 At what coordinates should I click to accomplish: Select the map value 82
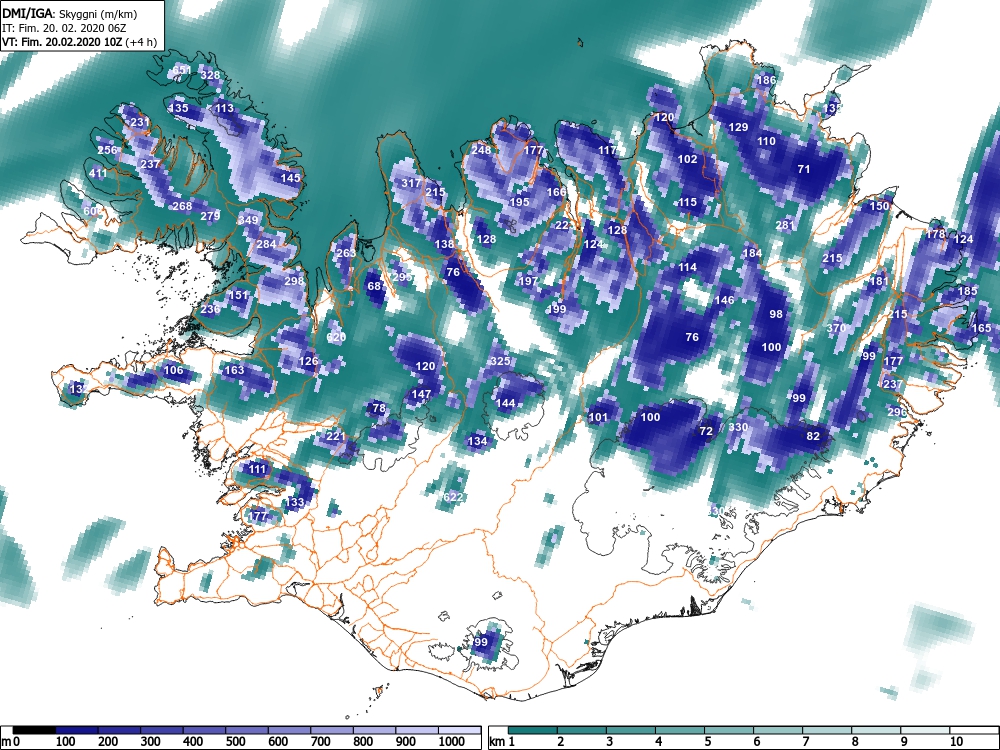(x=813, y=436)
